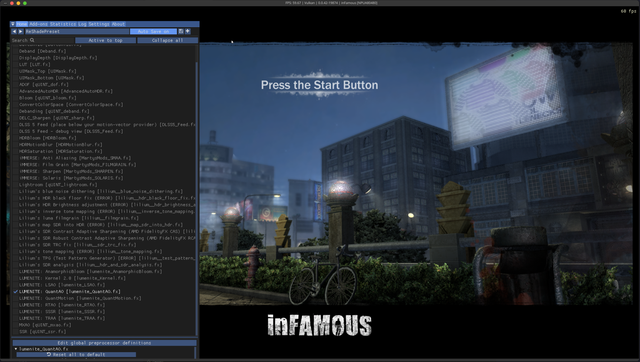
Task: Select Debanding [qUINT_deband.fx] row
Action: 54,111
